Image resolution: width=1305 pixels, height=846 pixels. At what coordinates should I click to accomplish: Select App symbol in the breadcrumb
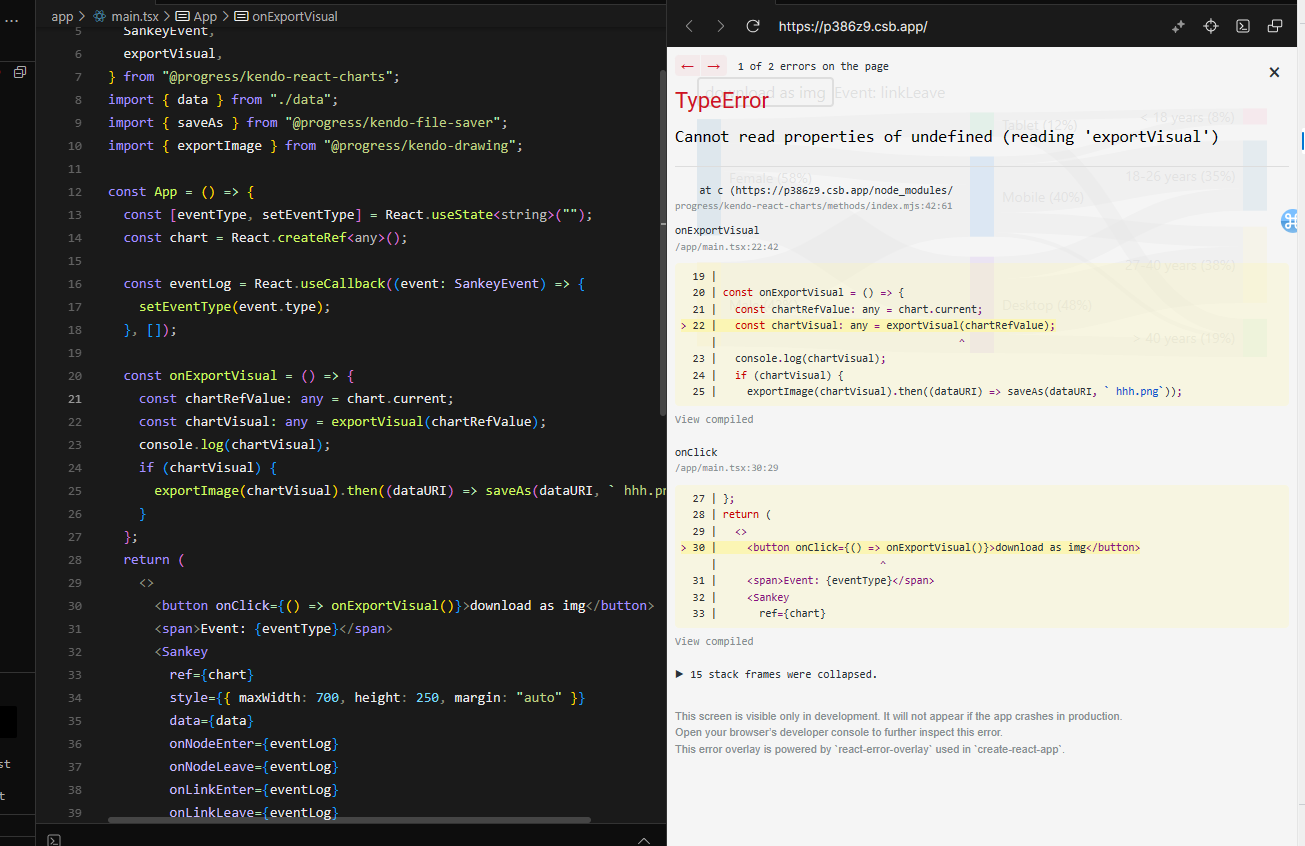pos(204,16)
